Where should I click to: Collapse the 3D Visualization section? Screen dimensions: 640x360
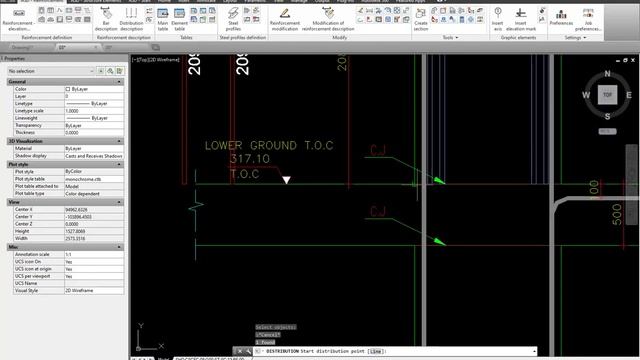119,141
